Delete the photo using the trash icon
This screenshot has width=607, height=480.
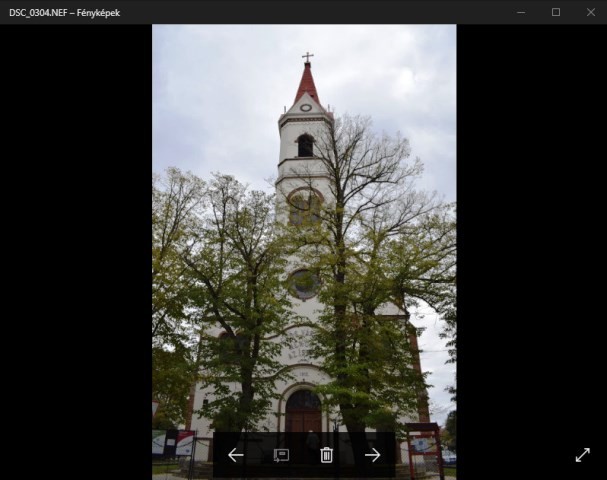326,455
